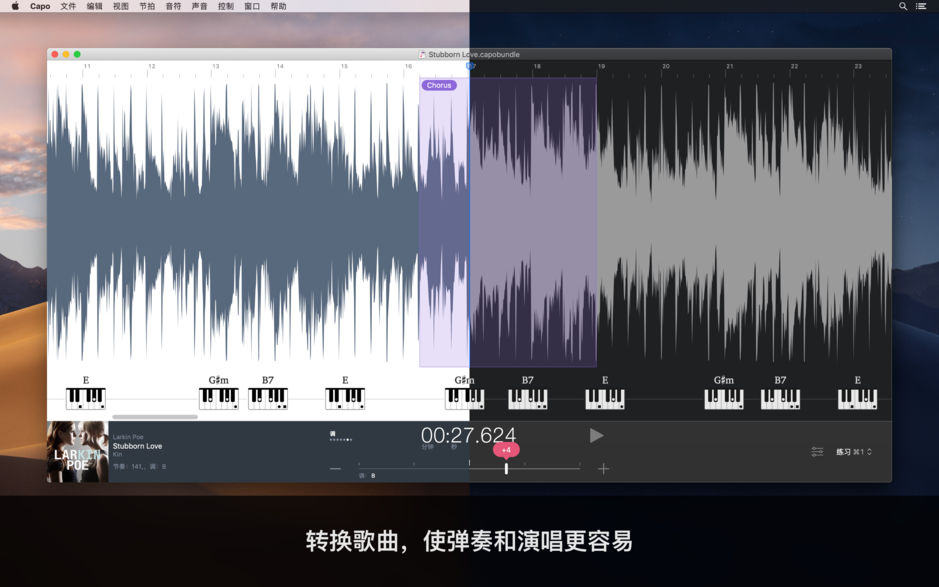939x587 pixels.
Task: Click the list icon at menu bar's far right
Action: click(922, 6)
